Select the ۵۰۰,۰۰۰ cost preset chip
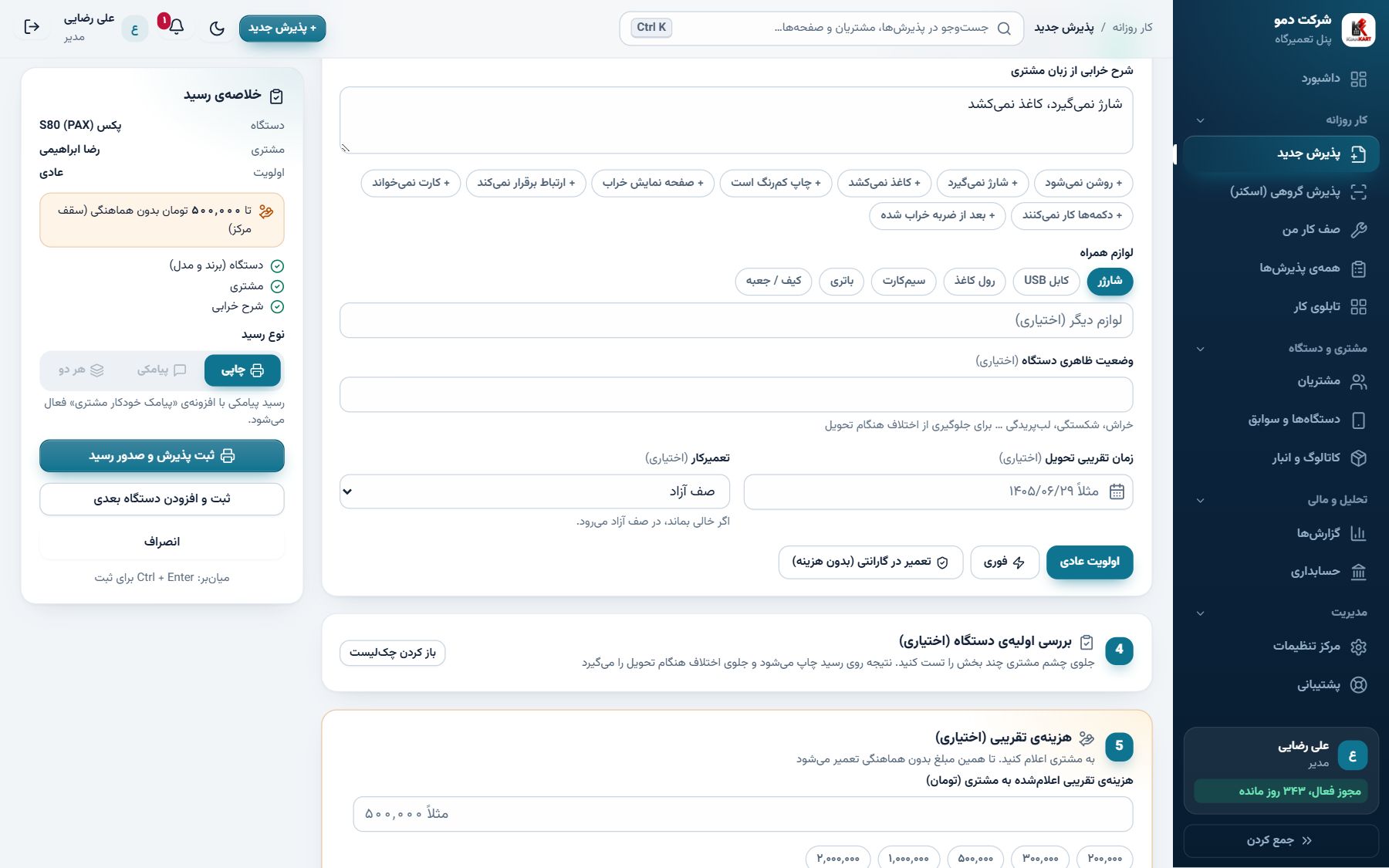Screen dimensions: 1389x868 pos(975,858)
